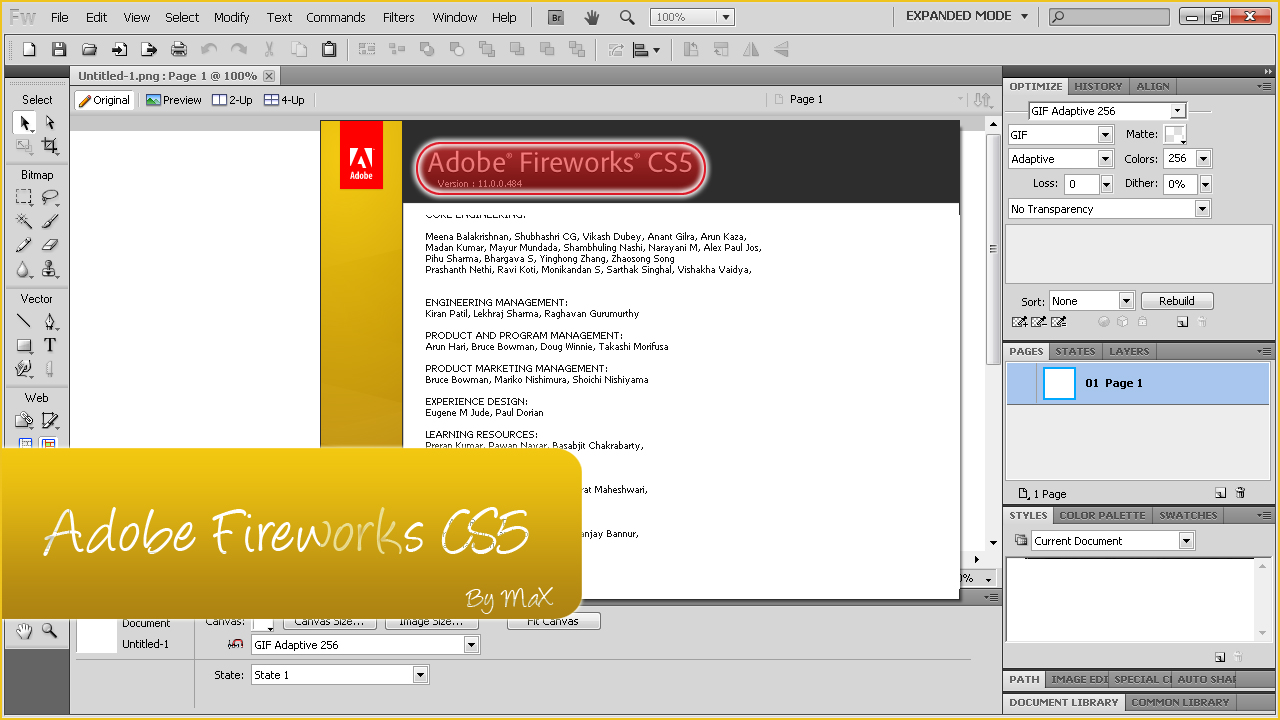The image size is (1280, 720).
Task: Switch to the HISTORY tab
Action: pyautogui.click(x=1099, y=86)
